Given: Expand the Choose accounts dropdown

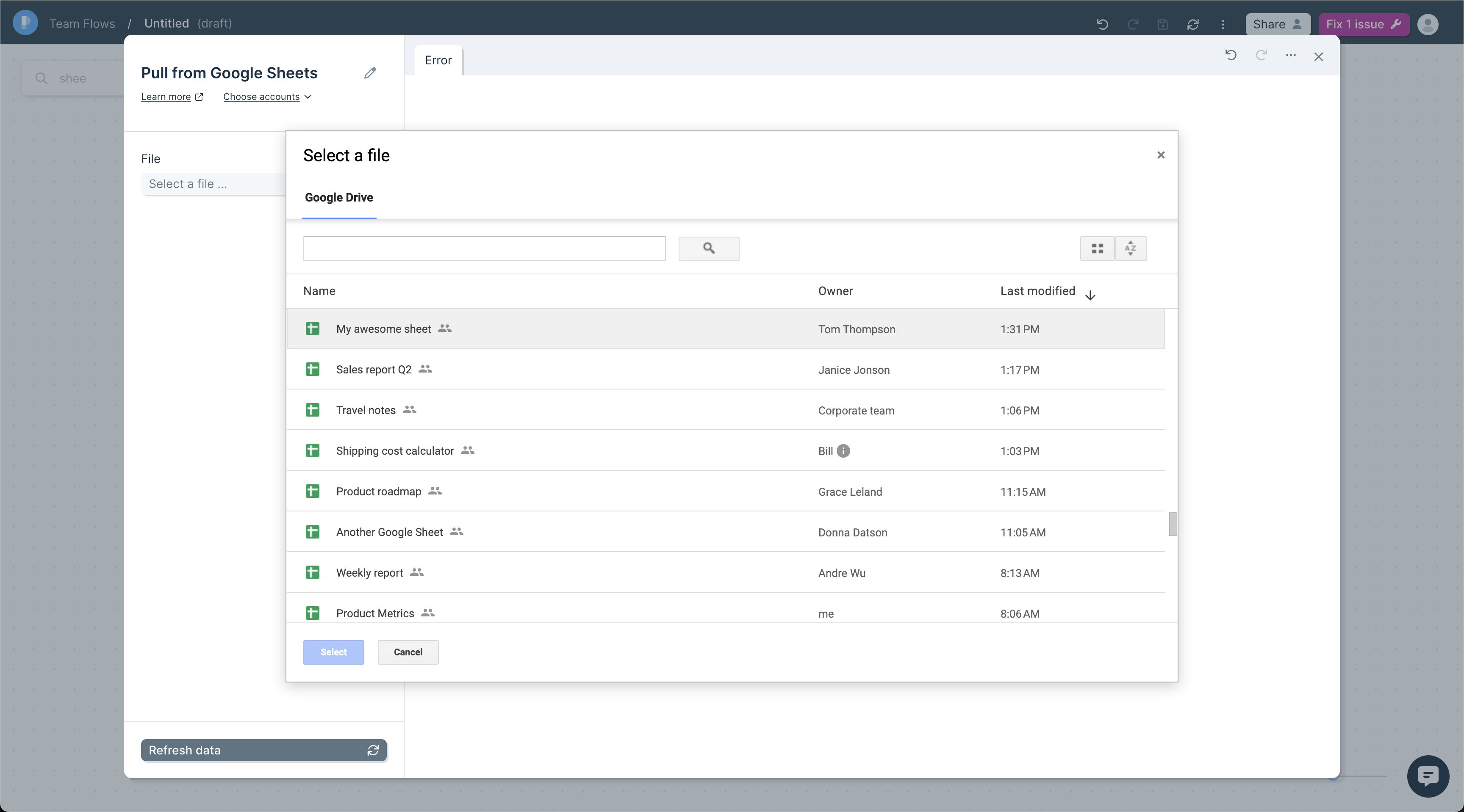Looking at the screenshot, I should [266, 97].
